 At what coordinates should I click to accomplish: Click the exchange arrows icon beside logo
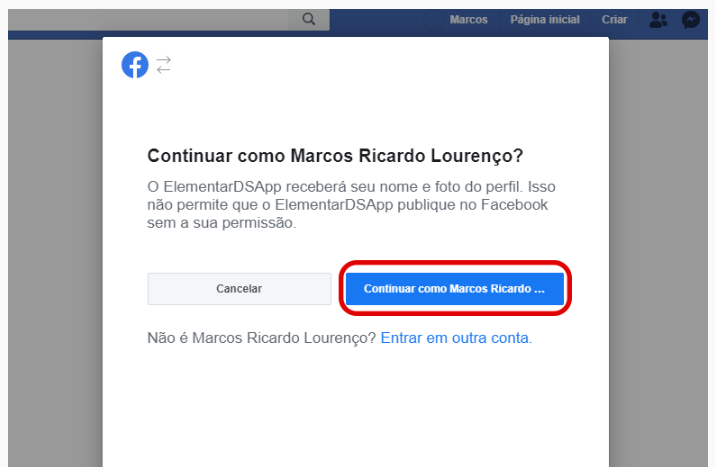(x=163, y=65)
